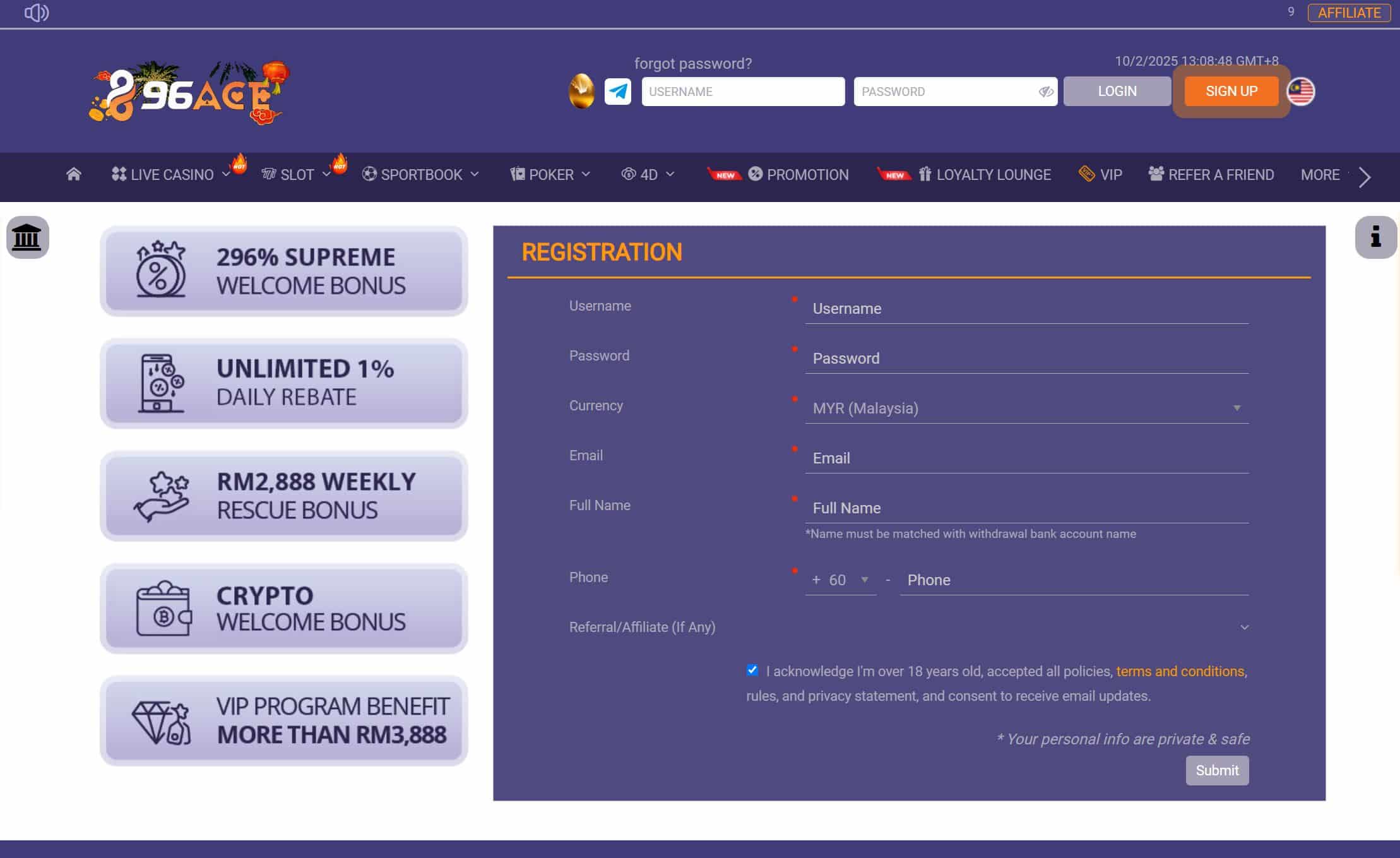This screenshot has width=1400, height=858.
Task: Open Crypto Welcome Bonus banner
Action: pos(283,608)
